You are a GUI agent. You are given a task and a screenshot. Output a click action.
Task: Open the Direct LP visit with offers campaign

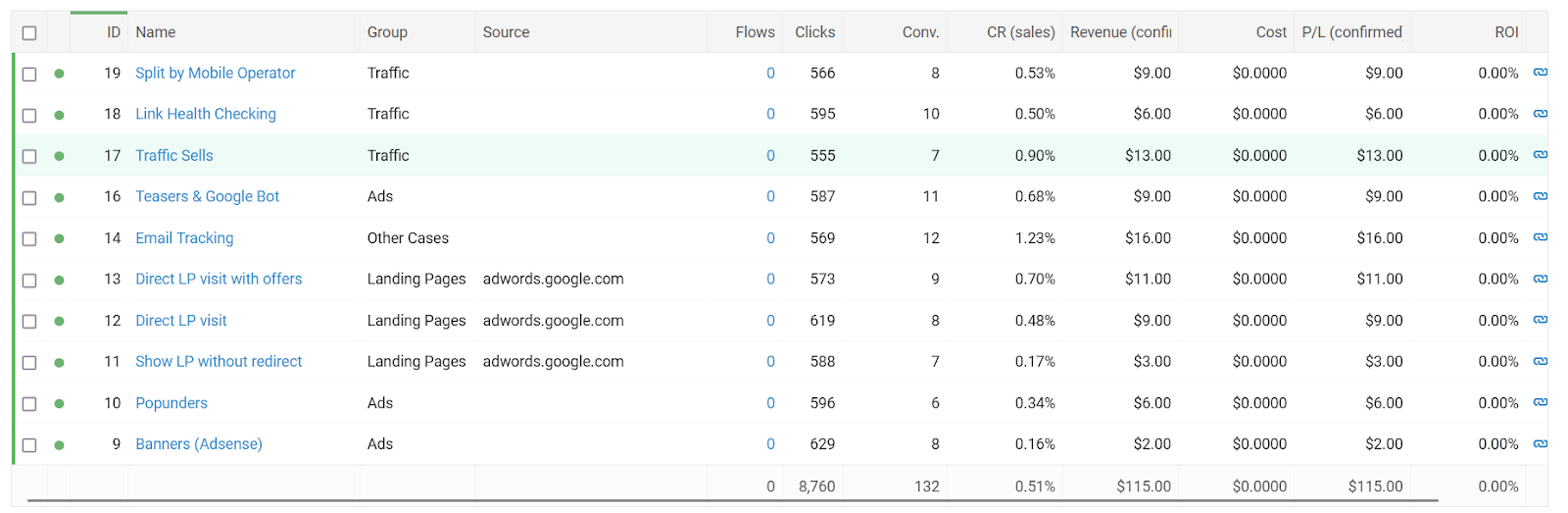click(219, 279)
